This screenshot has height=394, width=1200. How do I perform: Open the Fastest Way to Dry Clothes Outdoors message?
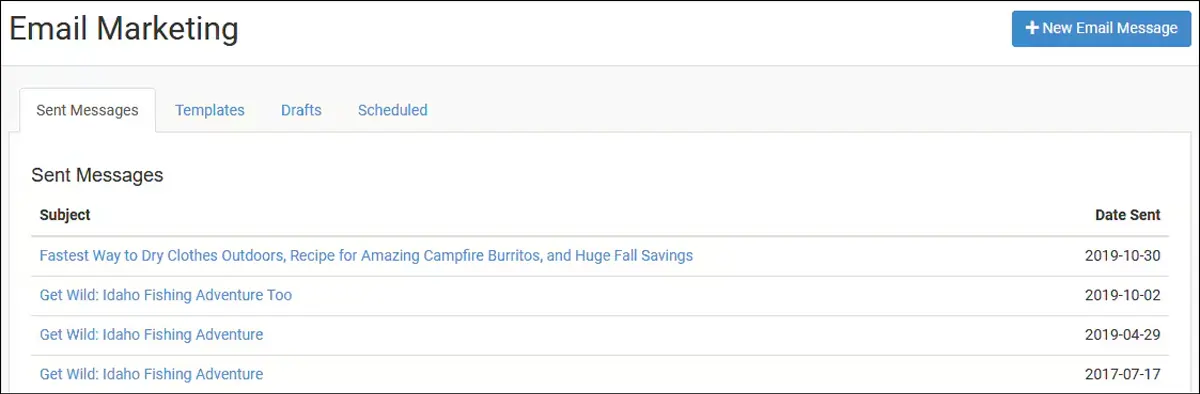coord(366,255)
